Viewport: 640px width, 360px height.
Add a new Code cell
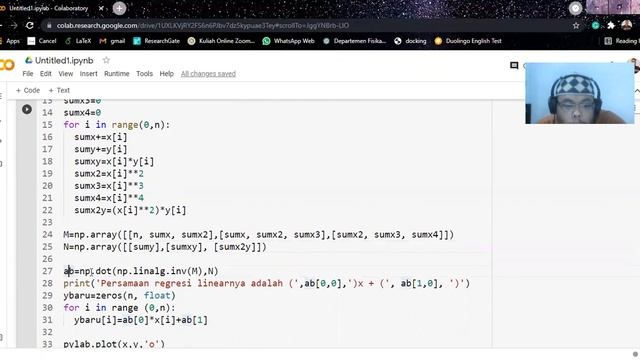pyautogui.click(x=28, y=90)
